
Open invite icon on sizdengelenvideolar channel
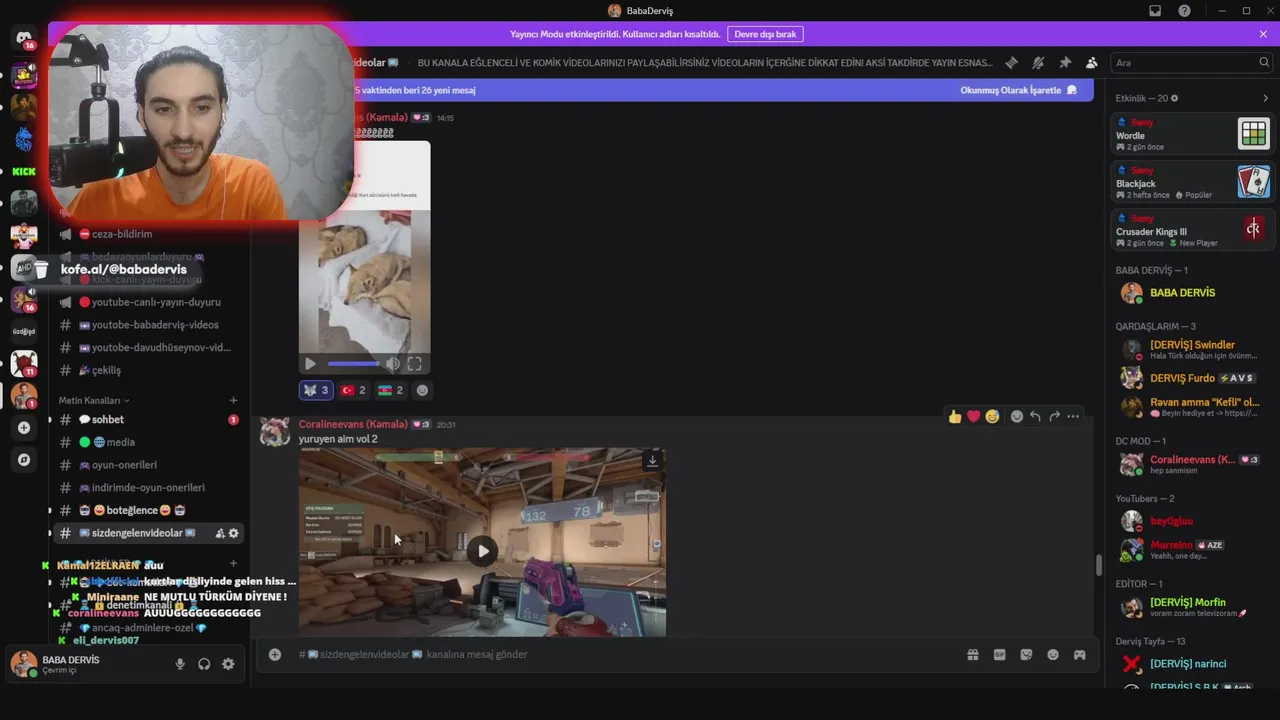[220, 533]
